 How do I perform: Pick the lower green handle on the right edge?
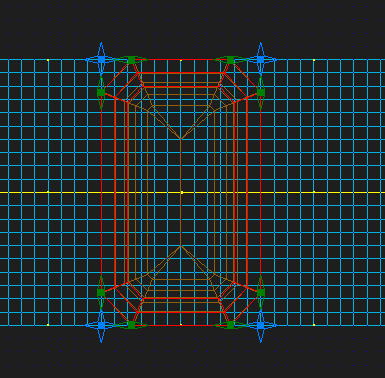261,293
